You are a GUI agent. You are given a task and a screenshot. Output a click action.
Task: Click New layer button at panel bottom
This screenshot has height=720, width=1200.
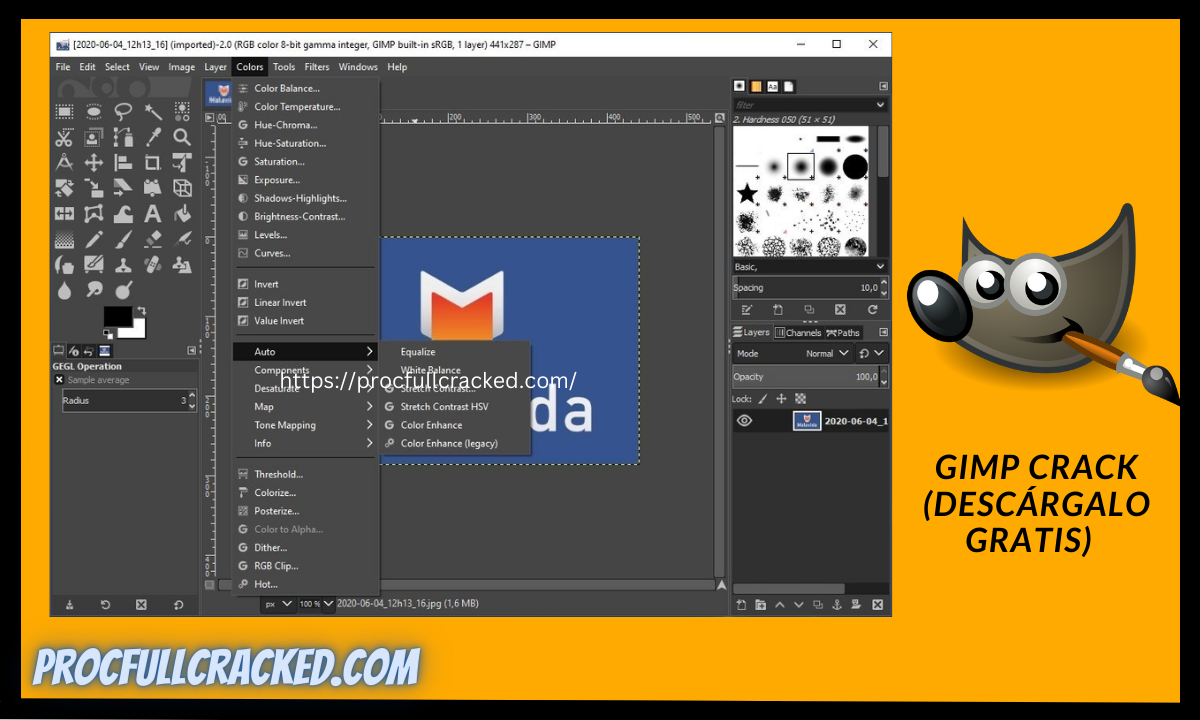741,604
